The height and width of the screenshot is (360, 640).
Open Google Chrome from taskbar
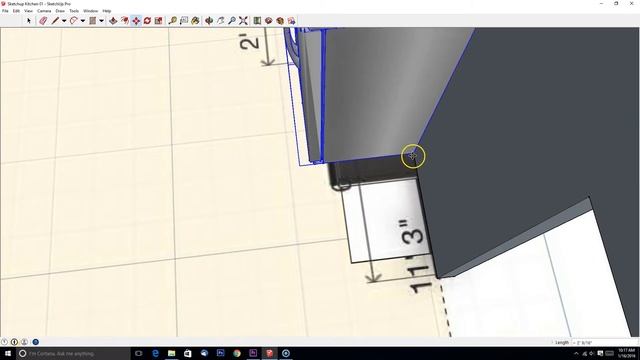click(x=237, y=353)
